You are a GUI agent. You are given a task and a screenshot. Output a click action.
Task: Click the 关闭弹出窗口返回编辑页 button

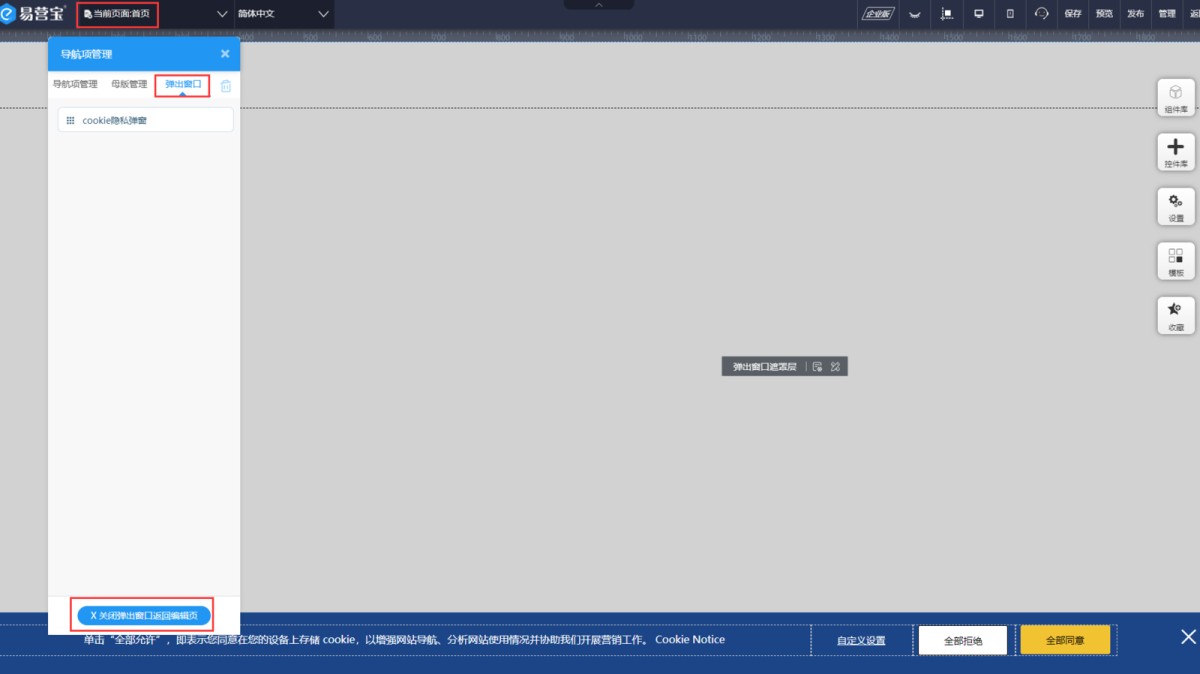pyautogui.click(x=144, y=614)
